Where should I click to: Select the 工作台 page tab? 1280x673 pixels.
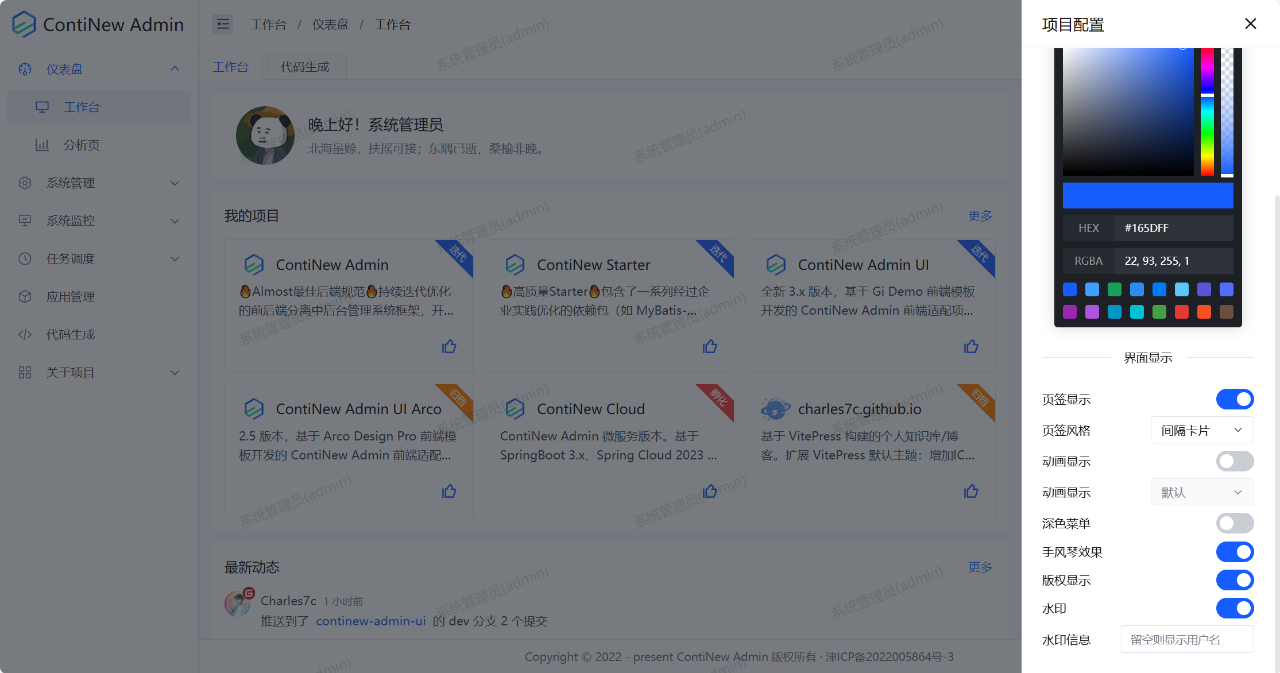pyautogui.click(x=231, y=67)
